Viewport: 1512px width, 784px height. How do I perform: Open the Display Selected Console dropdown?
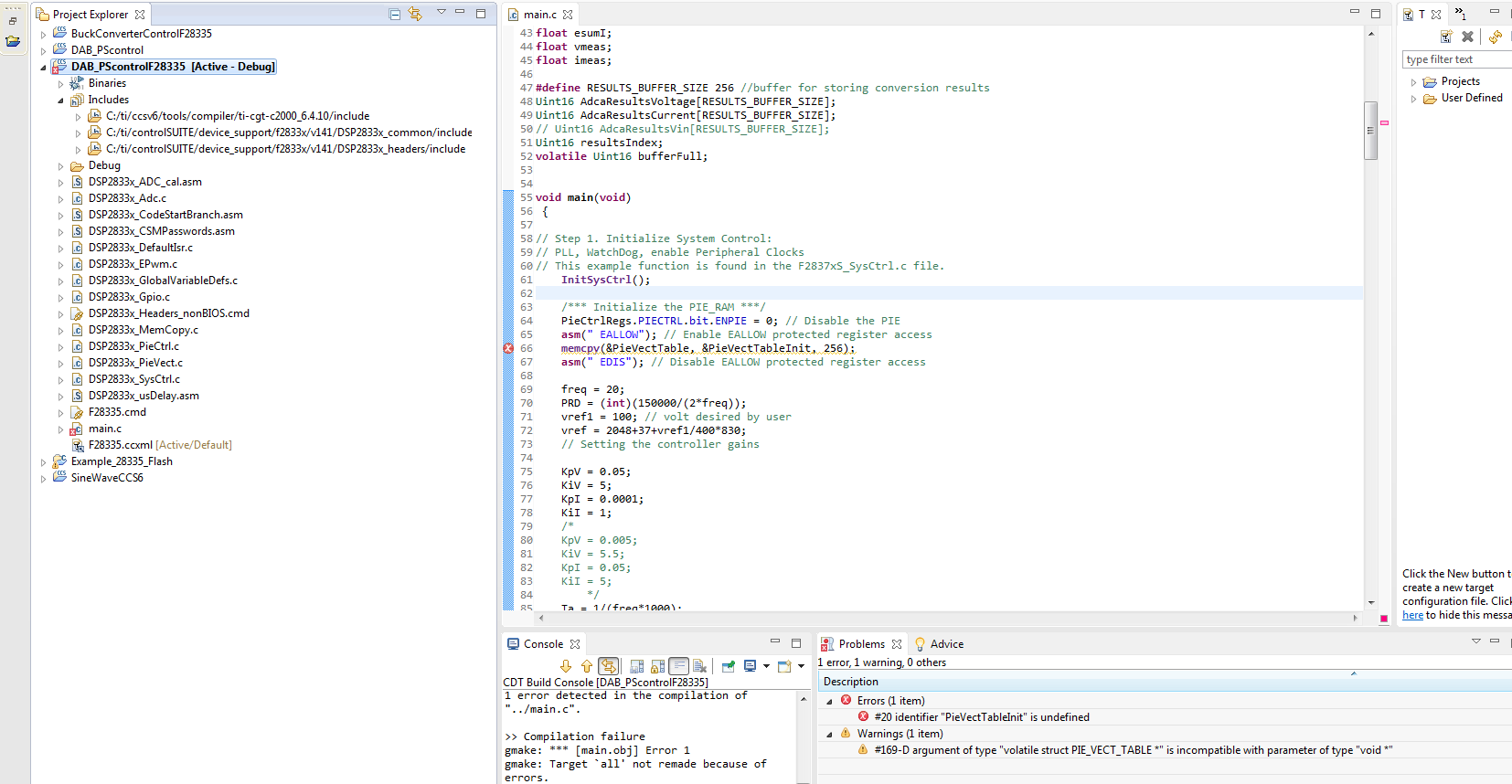pyautogui.click(x=766, y=666)
